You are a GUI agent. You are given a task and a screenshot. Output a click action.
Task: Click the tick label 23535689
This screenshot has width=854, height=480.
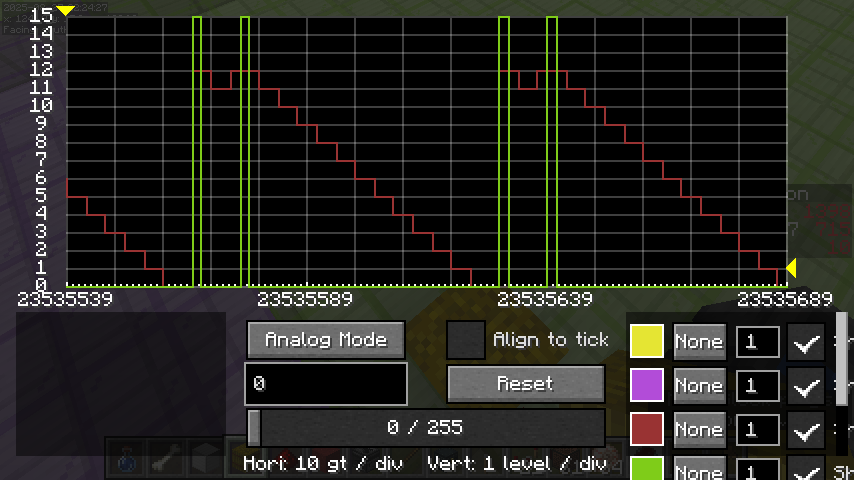point(785,299)
